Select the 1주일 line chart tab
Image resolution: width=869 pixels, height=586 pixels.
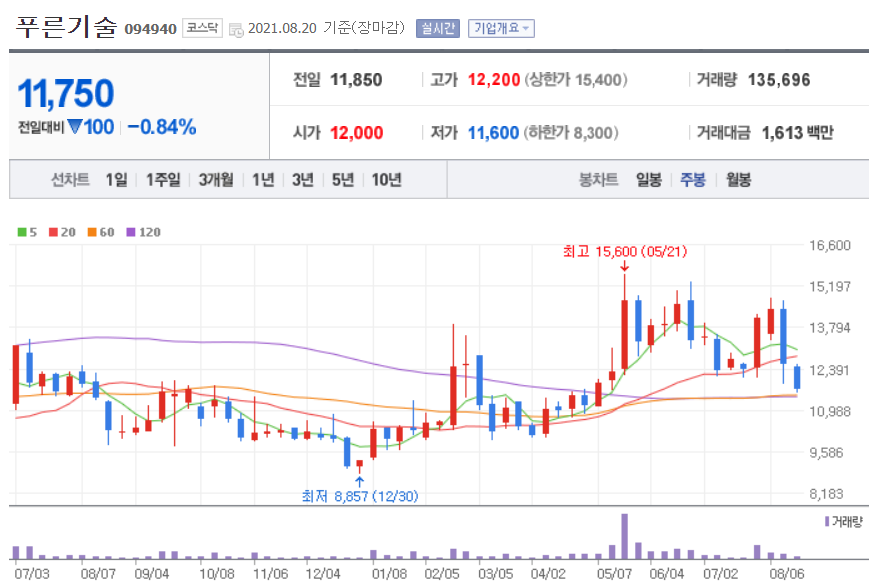[x=163, y=180]
